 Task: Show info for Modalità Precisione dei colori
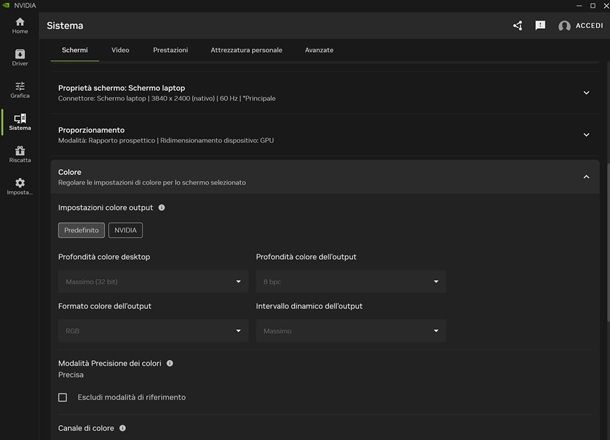(x=170, y=363)
